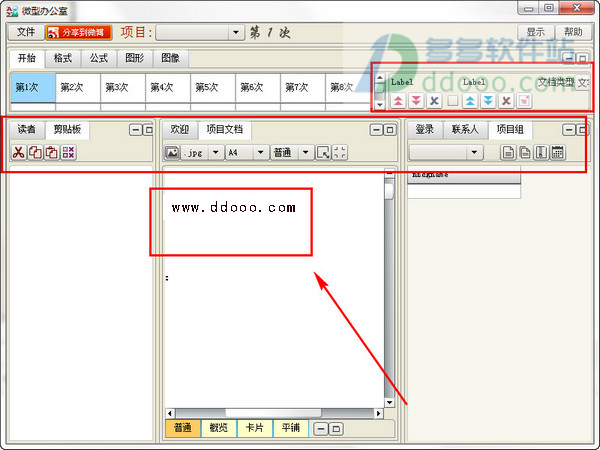Click the blue double down arrow icon
This screenshot has height=450, width=600.
pyautogui.click(x=488, y=101)
